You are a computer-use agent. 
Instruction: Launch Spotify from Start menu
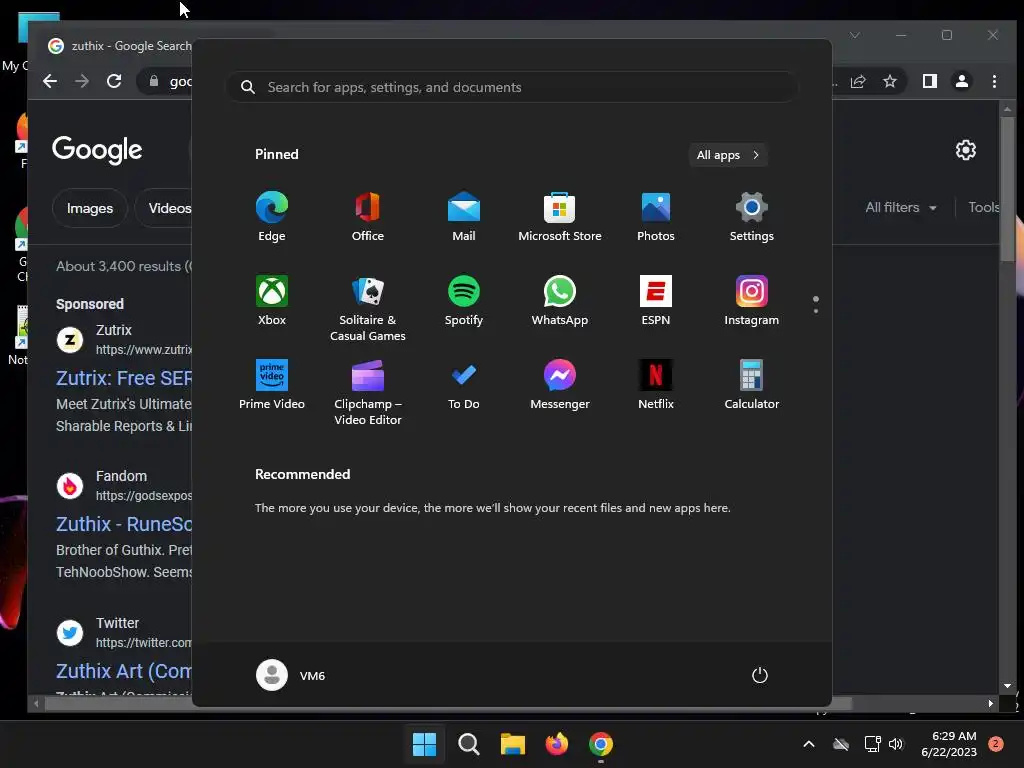464,301
